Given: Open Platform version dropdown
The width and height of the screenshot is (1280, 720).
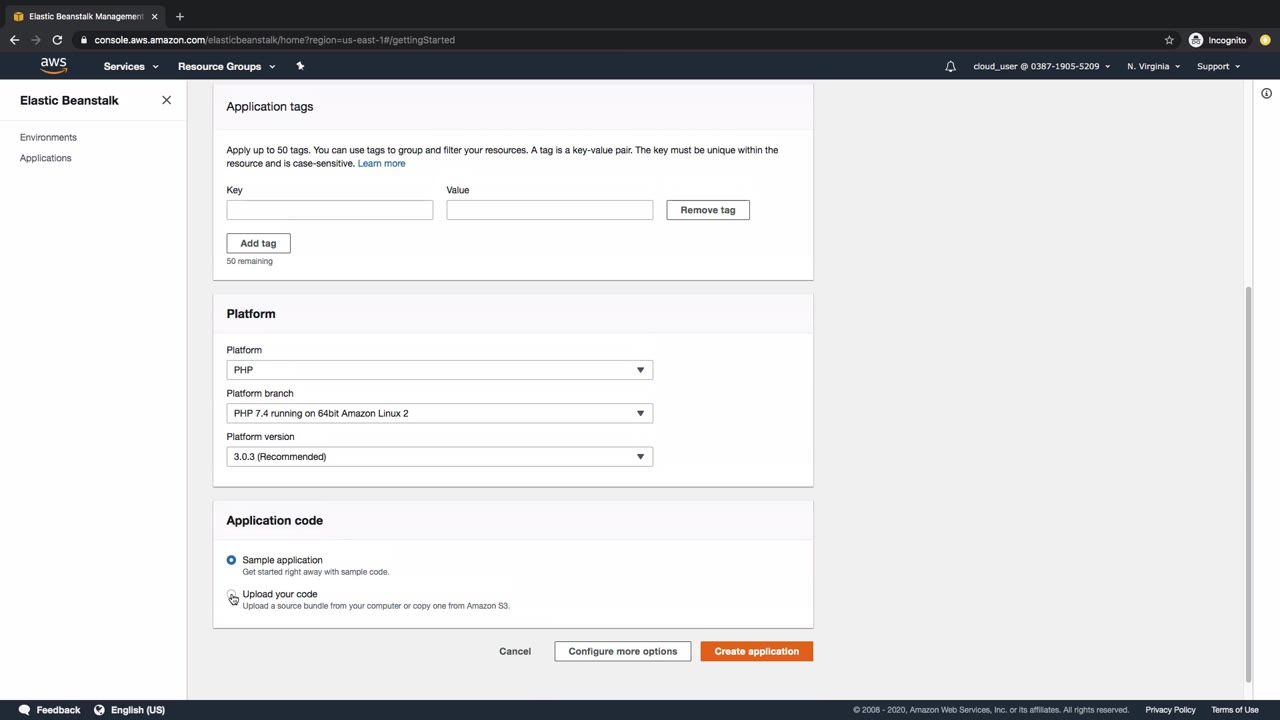Looking at the screenshot, I should pos(439,457).
